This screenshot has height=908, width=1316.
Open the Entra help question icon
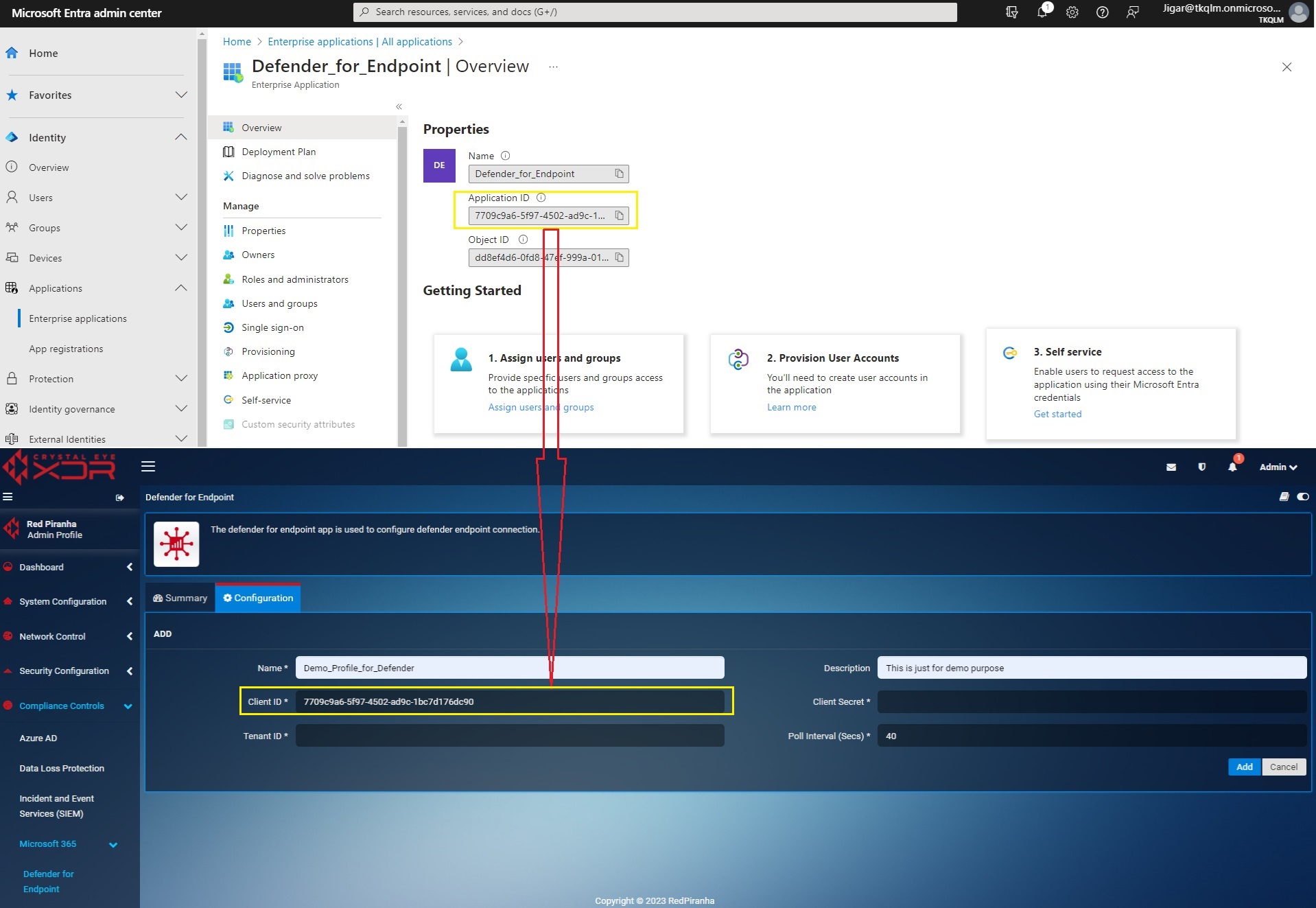coord(1102,12)
